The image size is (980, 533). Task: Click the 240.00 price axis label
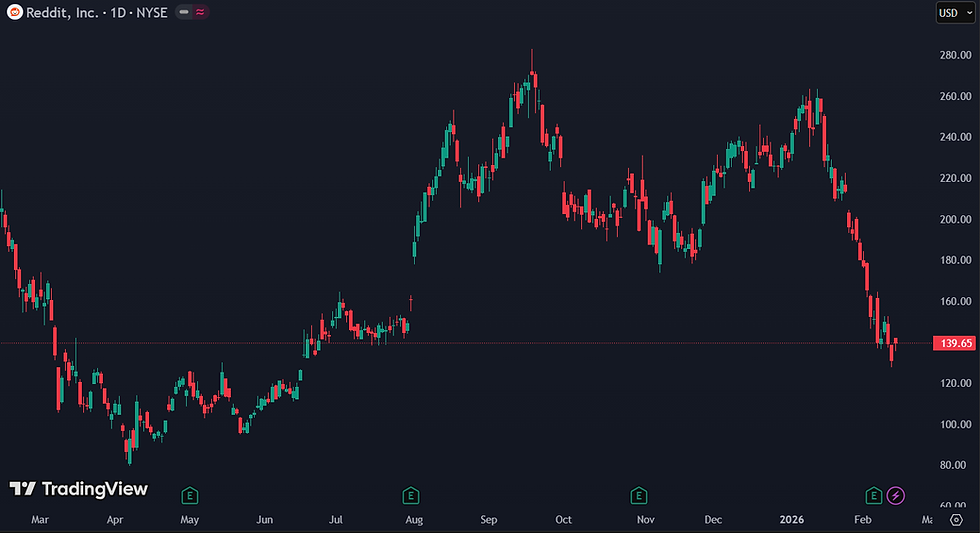coord(956,137)
